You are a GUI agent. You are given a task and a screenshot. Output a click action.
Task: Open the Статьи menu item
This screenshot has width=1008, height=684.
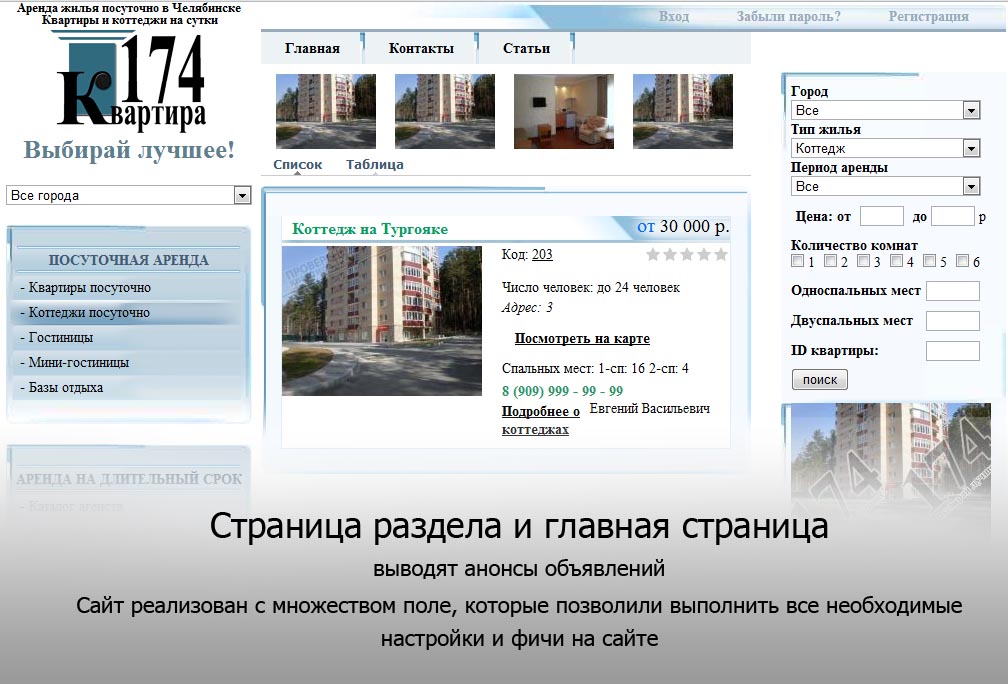coord(526,48)
